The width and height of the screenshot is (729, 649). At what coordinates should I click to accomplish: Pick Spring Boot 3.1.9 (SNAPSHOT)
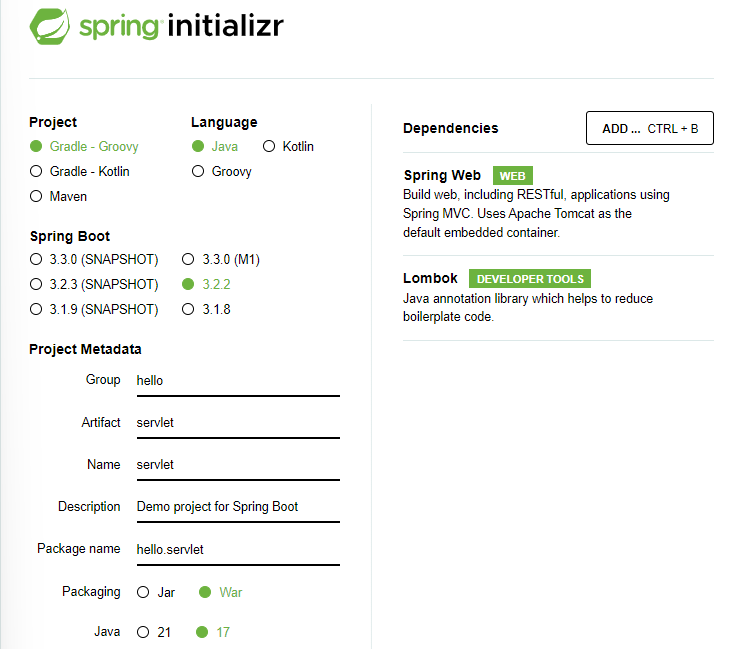pos(94,310)
